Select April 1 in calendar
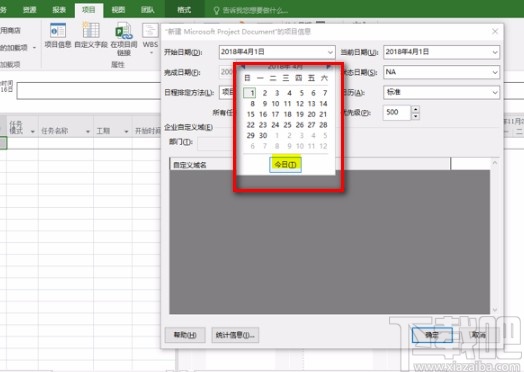524x372 pixels. (250, 93)
